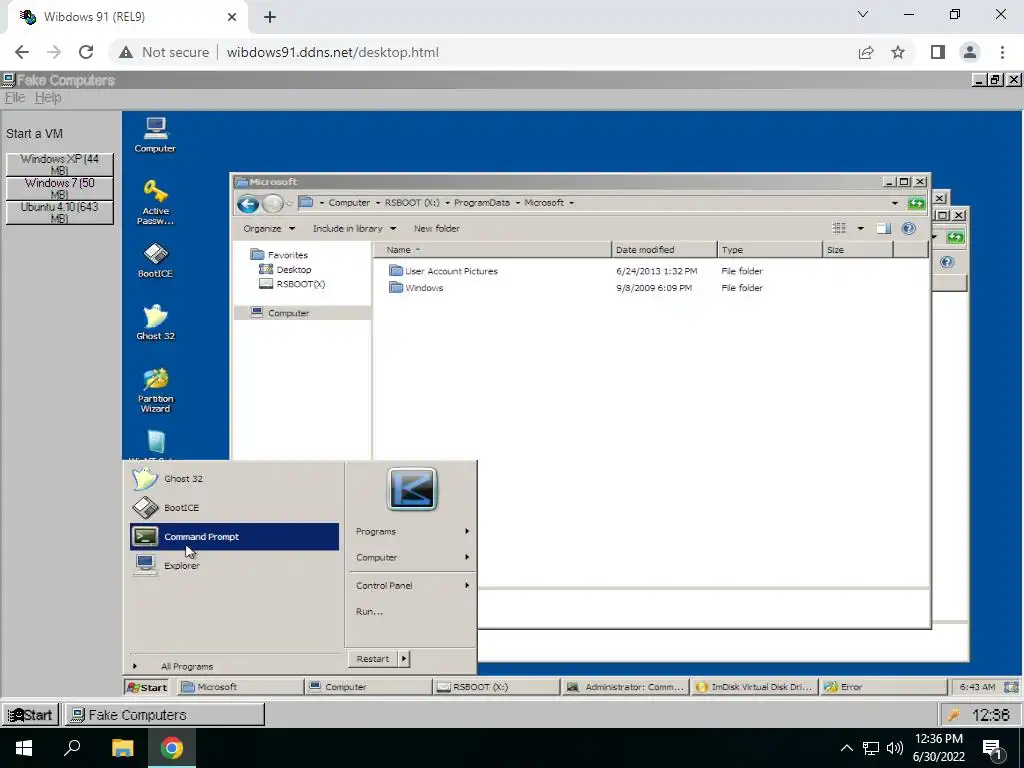Start the Windows 7 (50 MB) VM
This screenshot has height=768, width=1024.
point(59,188)
